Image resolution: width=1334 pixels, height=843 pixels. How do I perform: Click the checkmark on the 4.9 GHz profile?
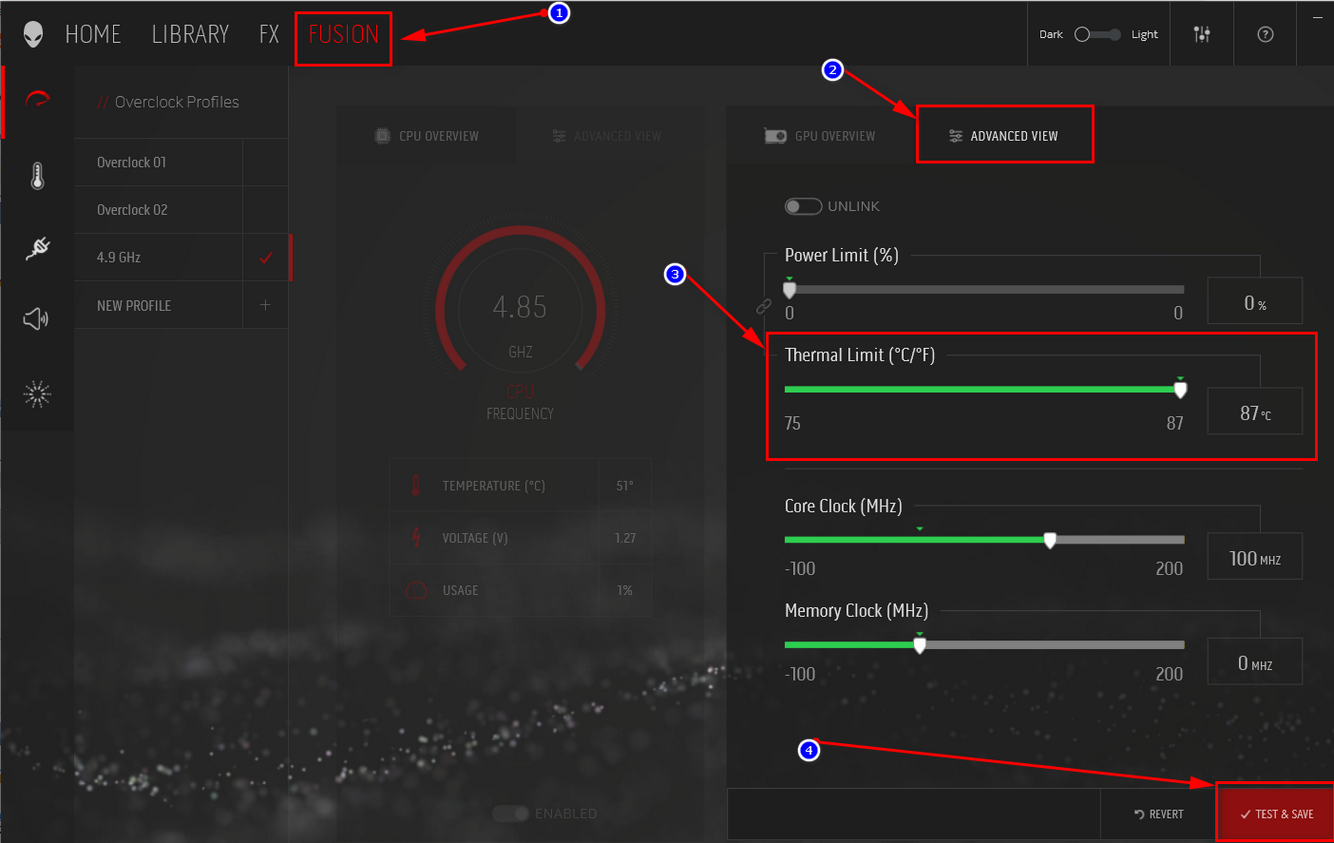pyautogui.click(x=266, y=257)
